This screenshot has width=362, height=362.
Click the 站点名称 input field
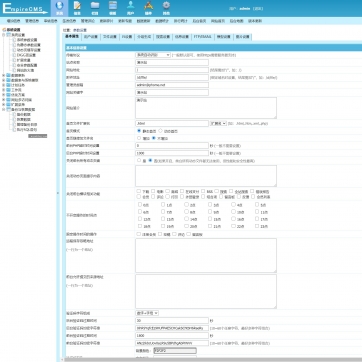pos(172,62)
